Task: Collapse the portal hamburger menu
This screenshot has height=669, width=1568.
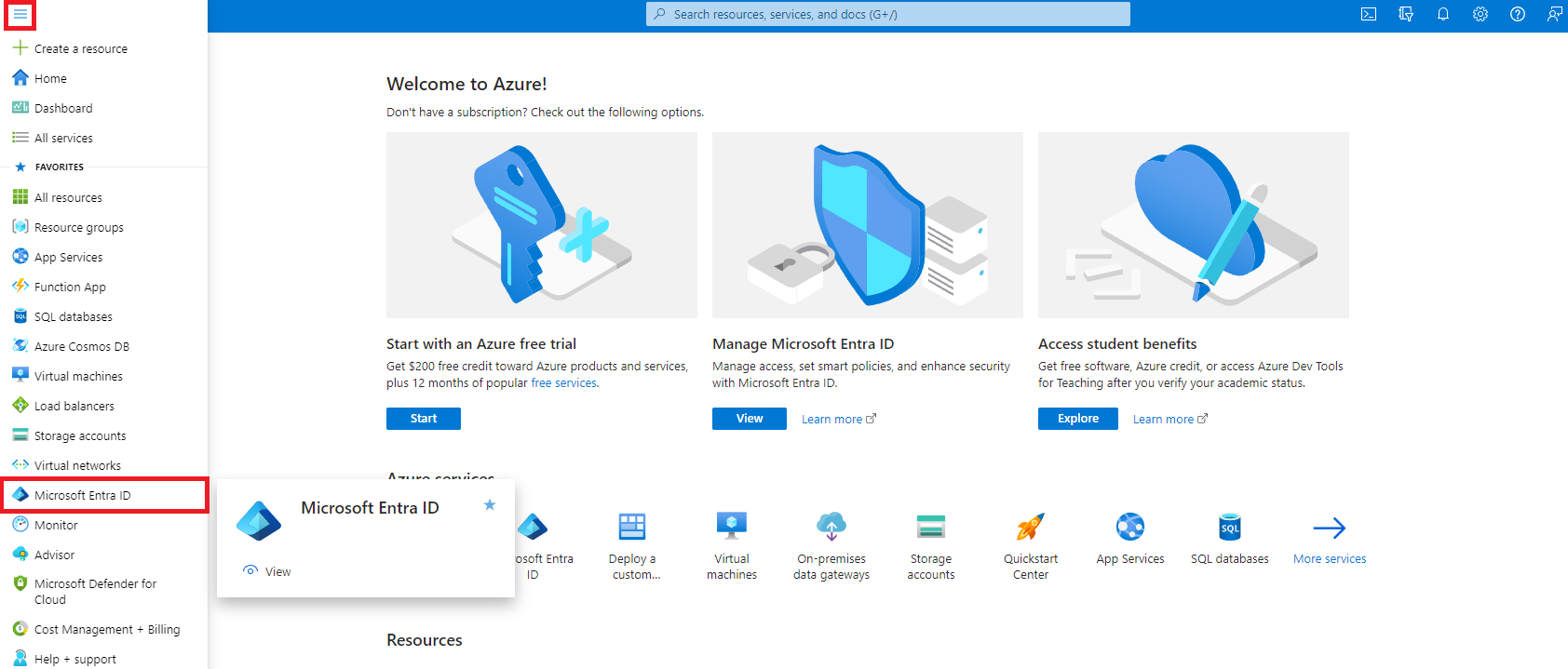Action: pyautogui.click(x=20, y=15)
